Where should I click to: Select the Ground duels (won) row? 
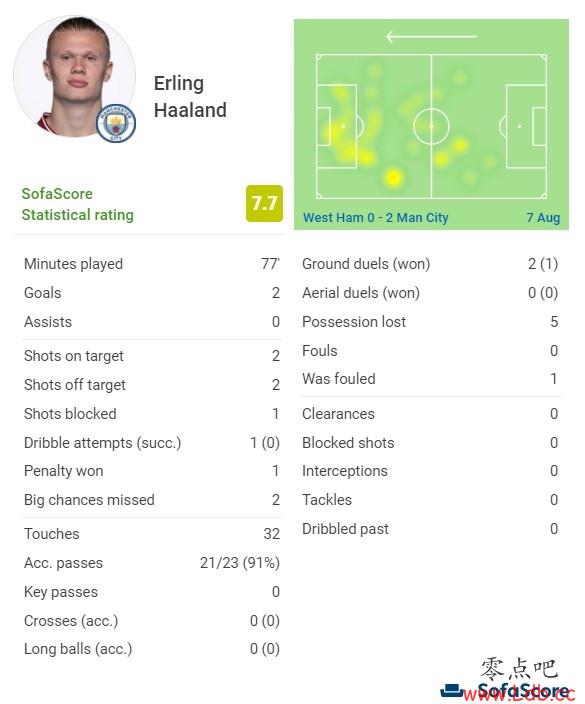(x=430, y=264)
